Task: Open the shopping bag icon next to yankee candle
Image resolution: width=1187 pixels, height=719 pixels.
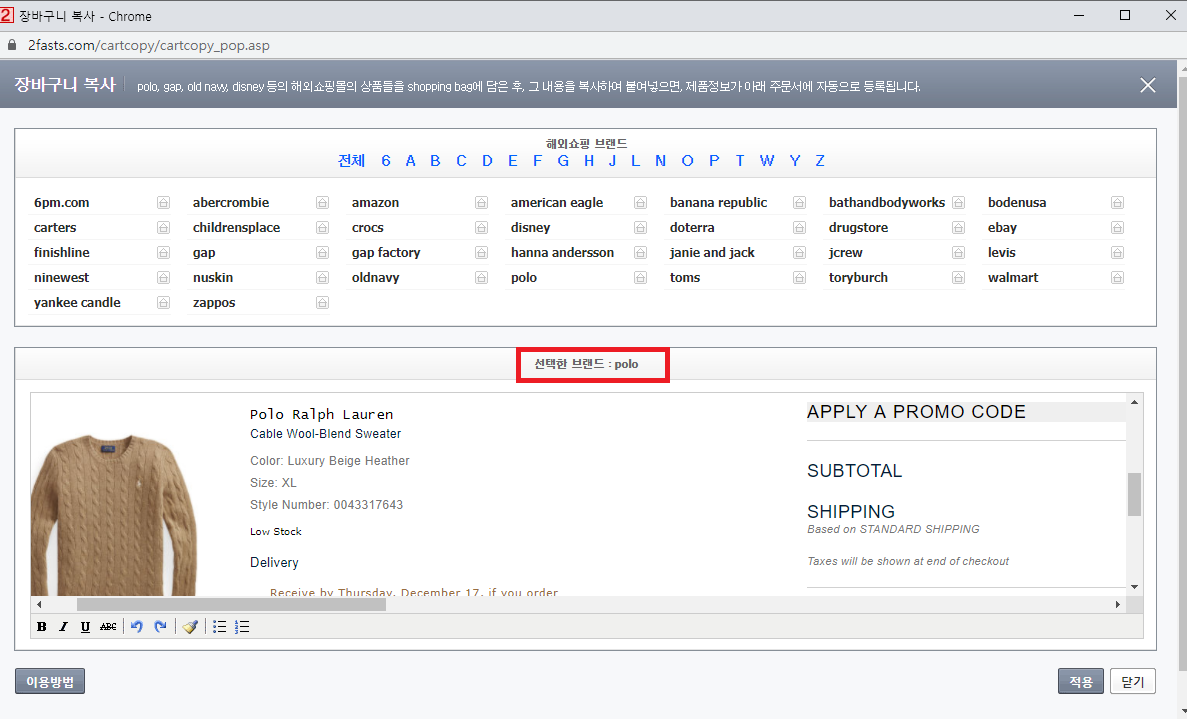Action: coord(164,303)
